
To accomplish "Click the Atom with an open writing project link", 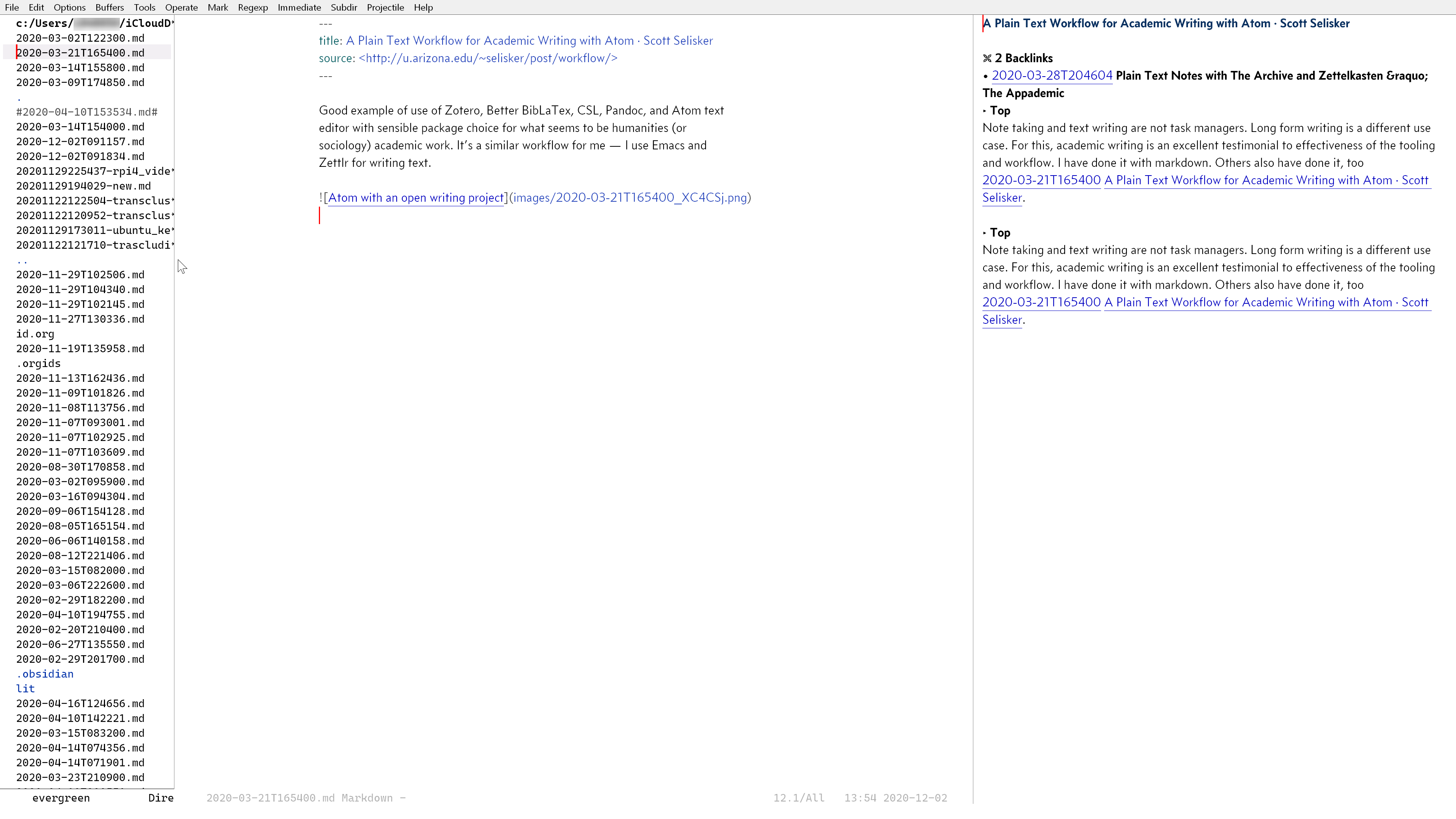I will pos(416,198).
